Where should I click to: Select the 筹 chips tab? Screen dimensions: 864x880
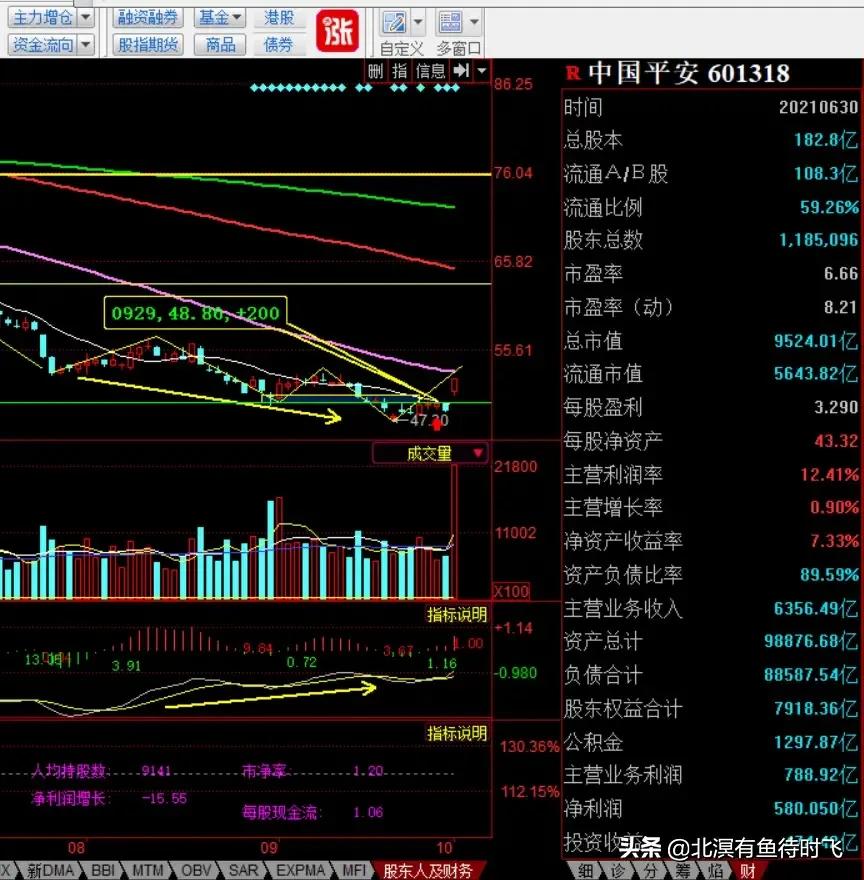(683, 870)
